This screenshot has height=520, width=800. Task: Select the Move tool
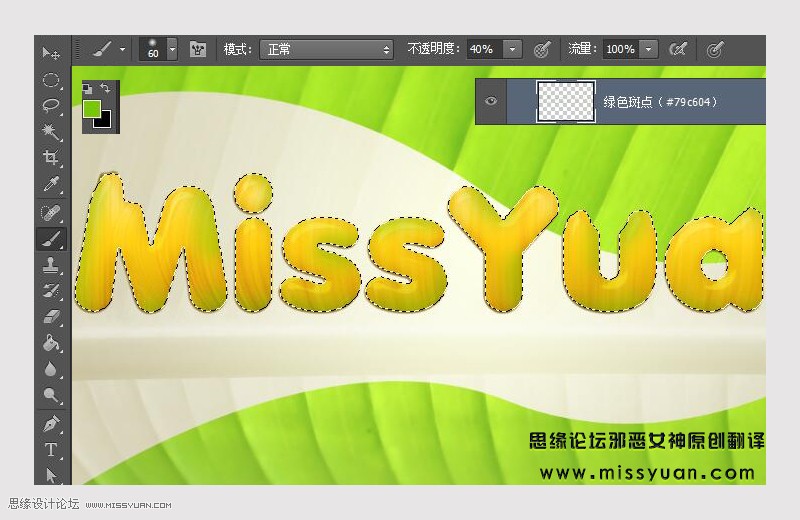pos(51,53)
